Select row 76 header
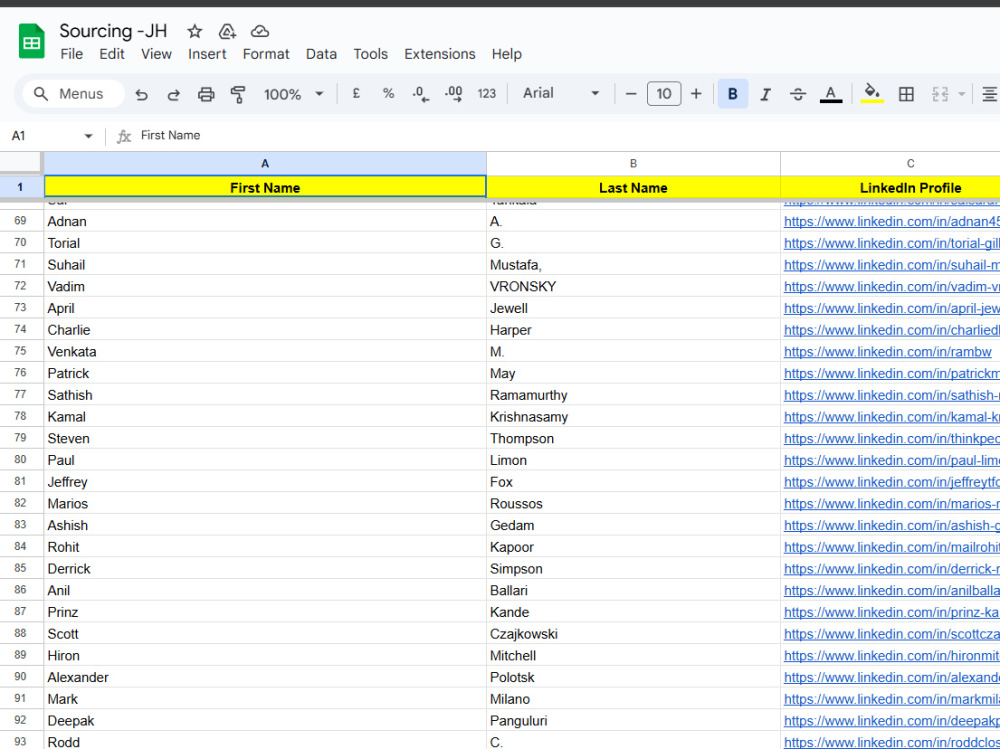Image resolution: width=1000 pixels, height=749 pixels. pos(20,373)
